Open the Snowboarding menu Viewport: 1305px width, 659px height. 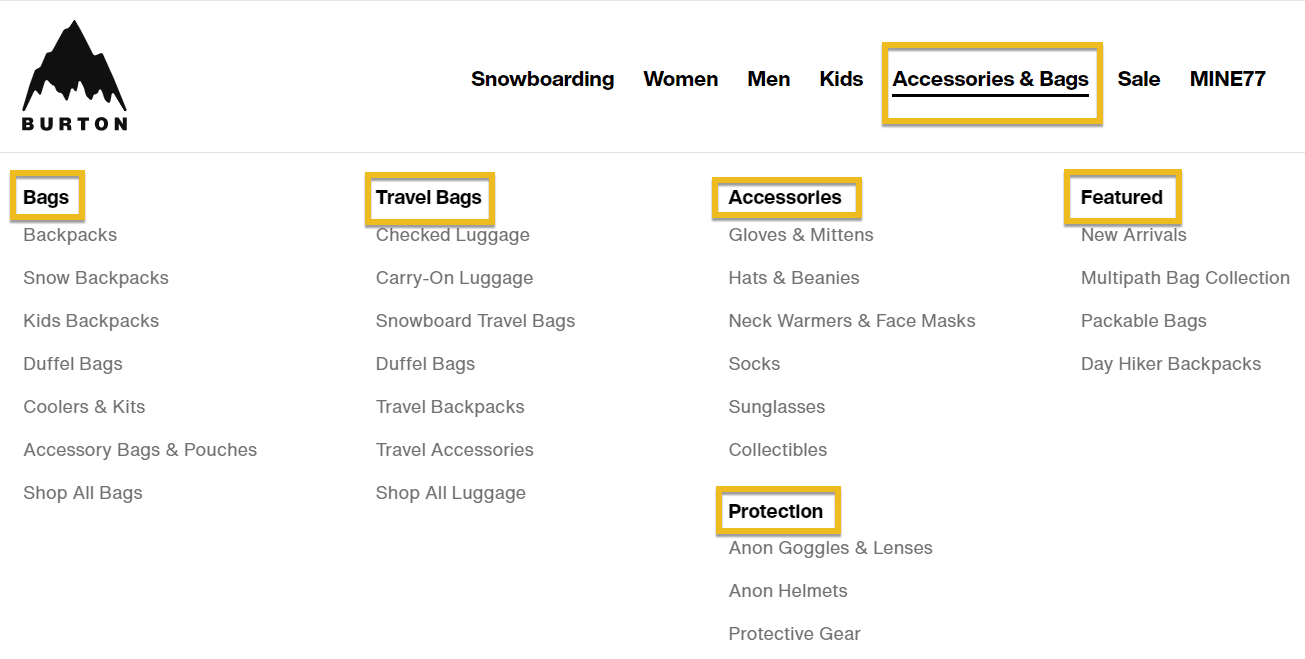tap(543, 79)
